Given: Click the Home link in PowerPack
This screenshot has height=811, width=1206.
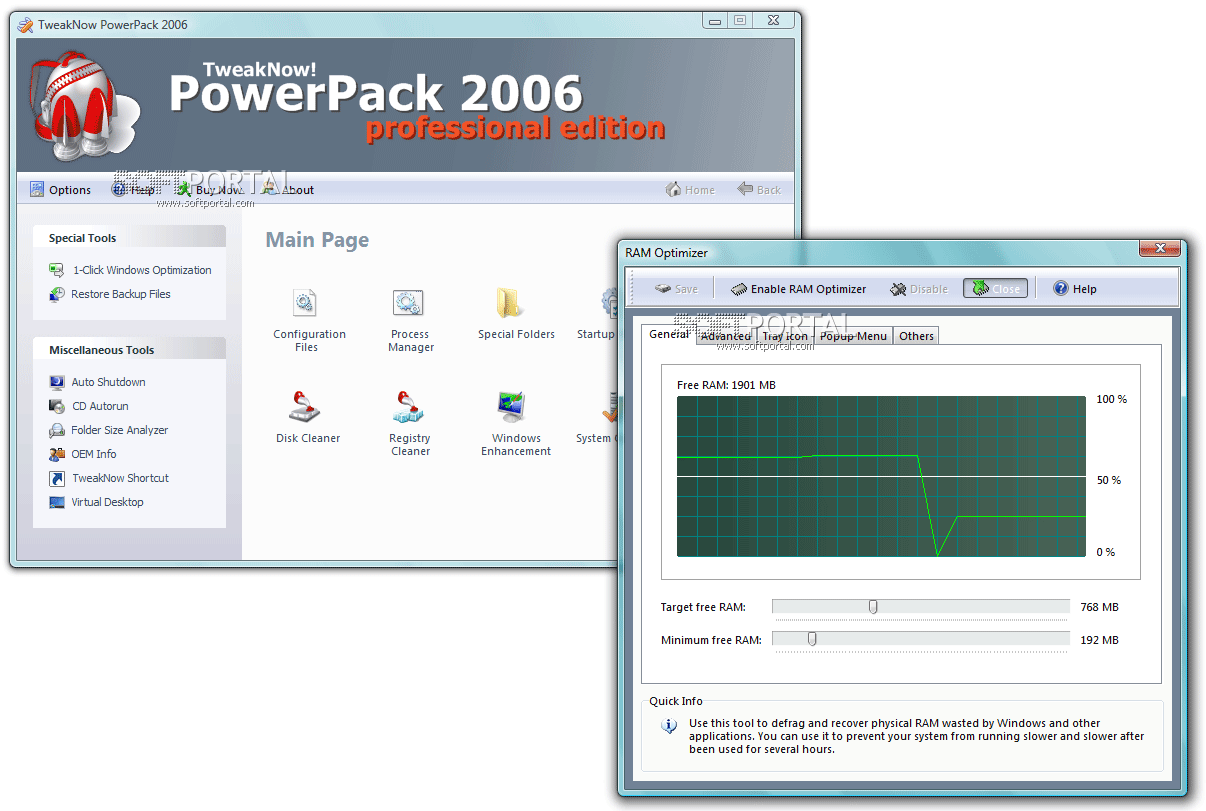Looking at the screenshot, I should pyautogui.click(x=690, y=190).
